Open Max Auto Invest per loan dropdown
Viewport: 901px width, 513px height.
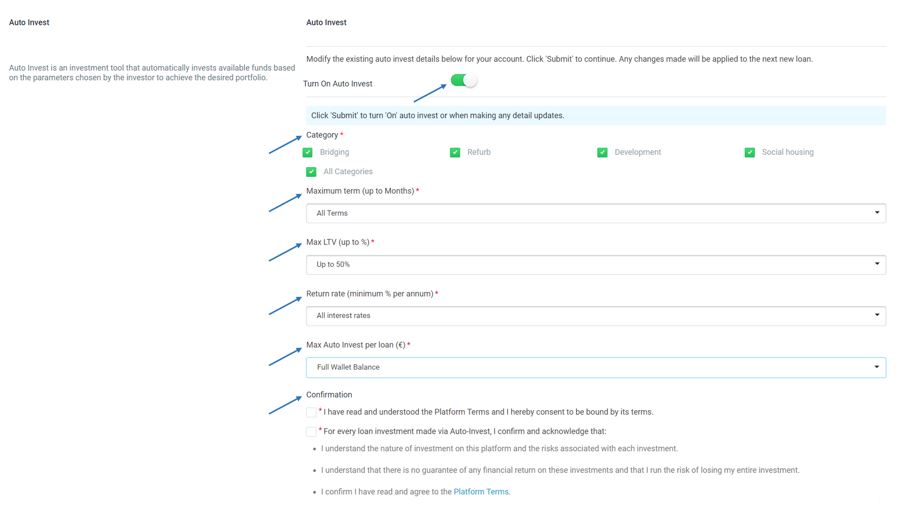pyautogui.click(x=595, y=367)
